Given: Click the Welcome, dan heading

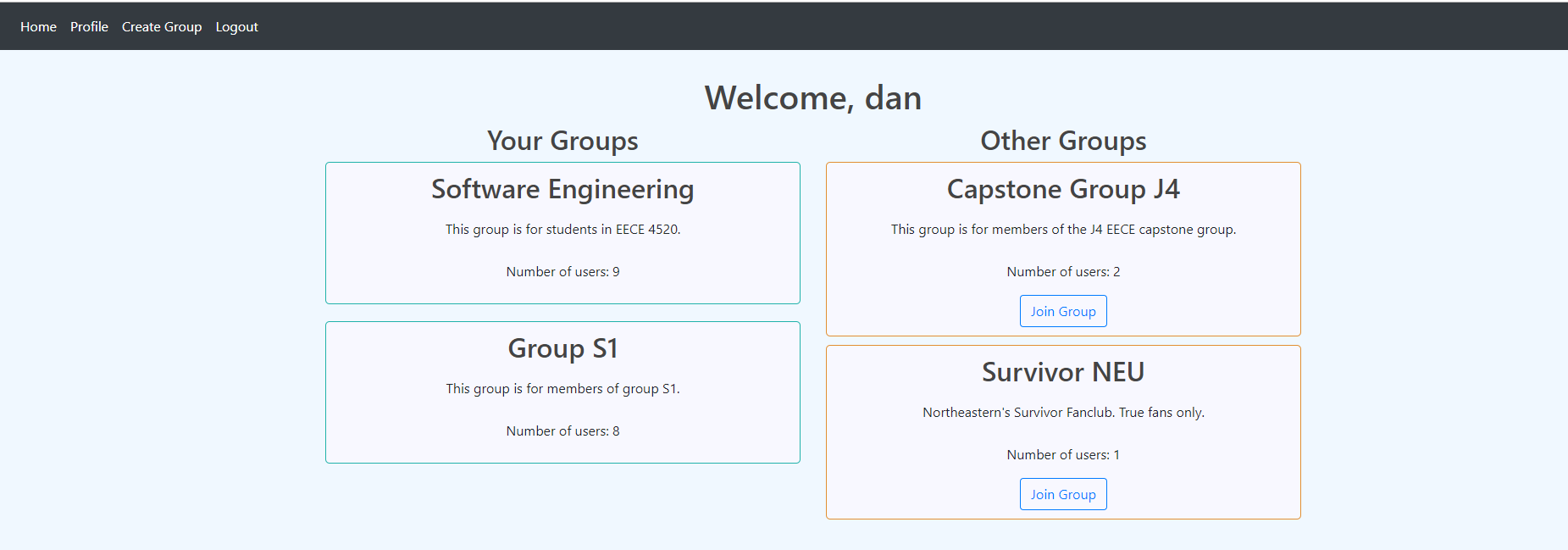Looking at the screenshot, I should point(813,98).
